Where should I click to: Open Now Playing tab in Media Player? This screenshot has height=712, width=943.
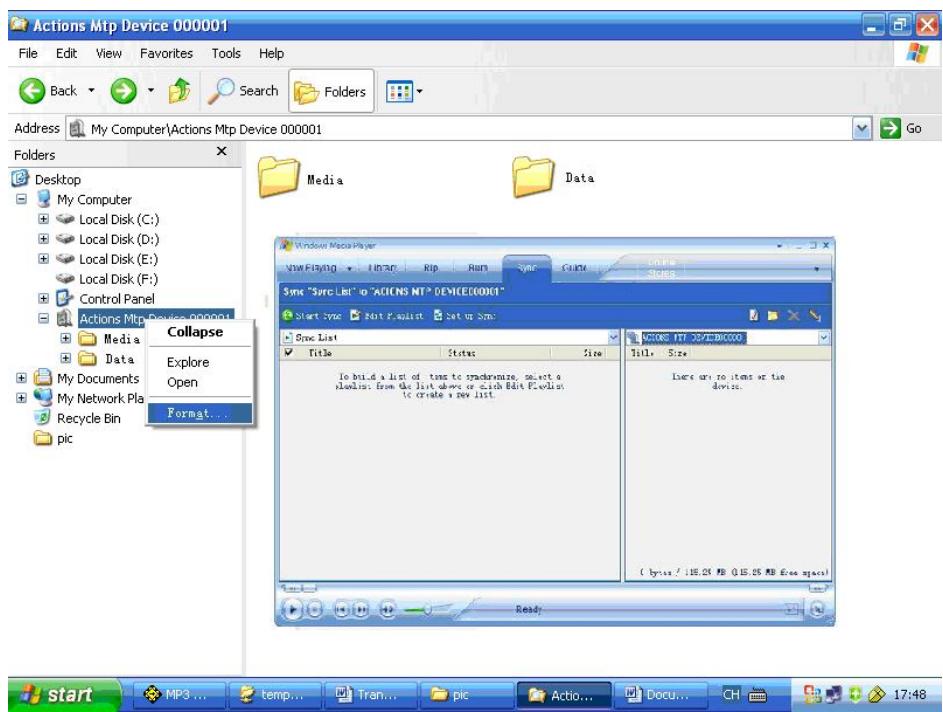[x=311, y=268]
